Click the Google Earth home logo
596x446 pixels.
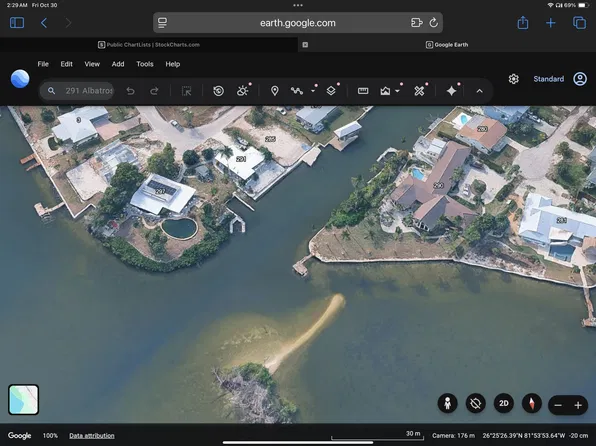click(x=20, y=79)
